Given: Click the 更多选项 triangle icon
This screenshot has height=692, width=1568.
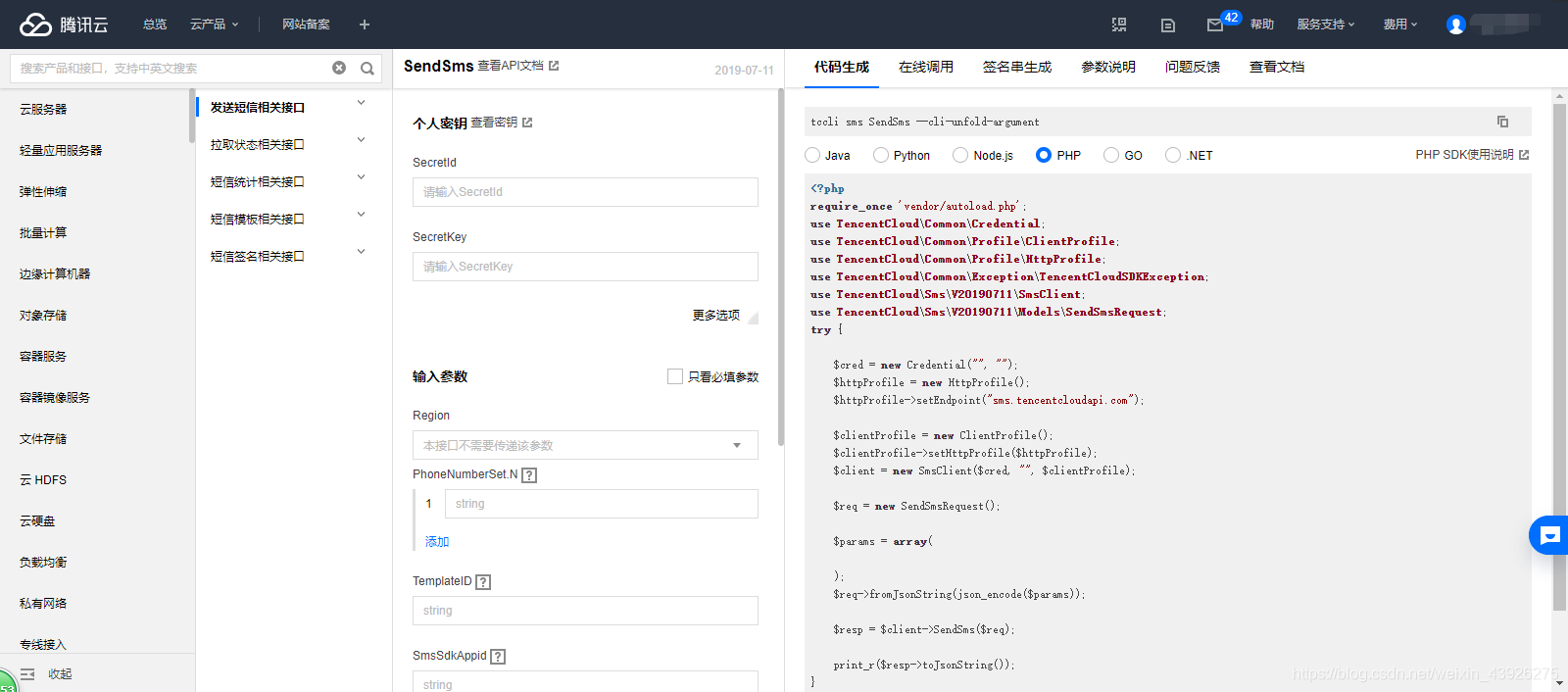Looking at the screenshot, I should coord(753,318).
